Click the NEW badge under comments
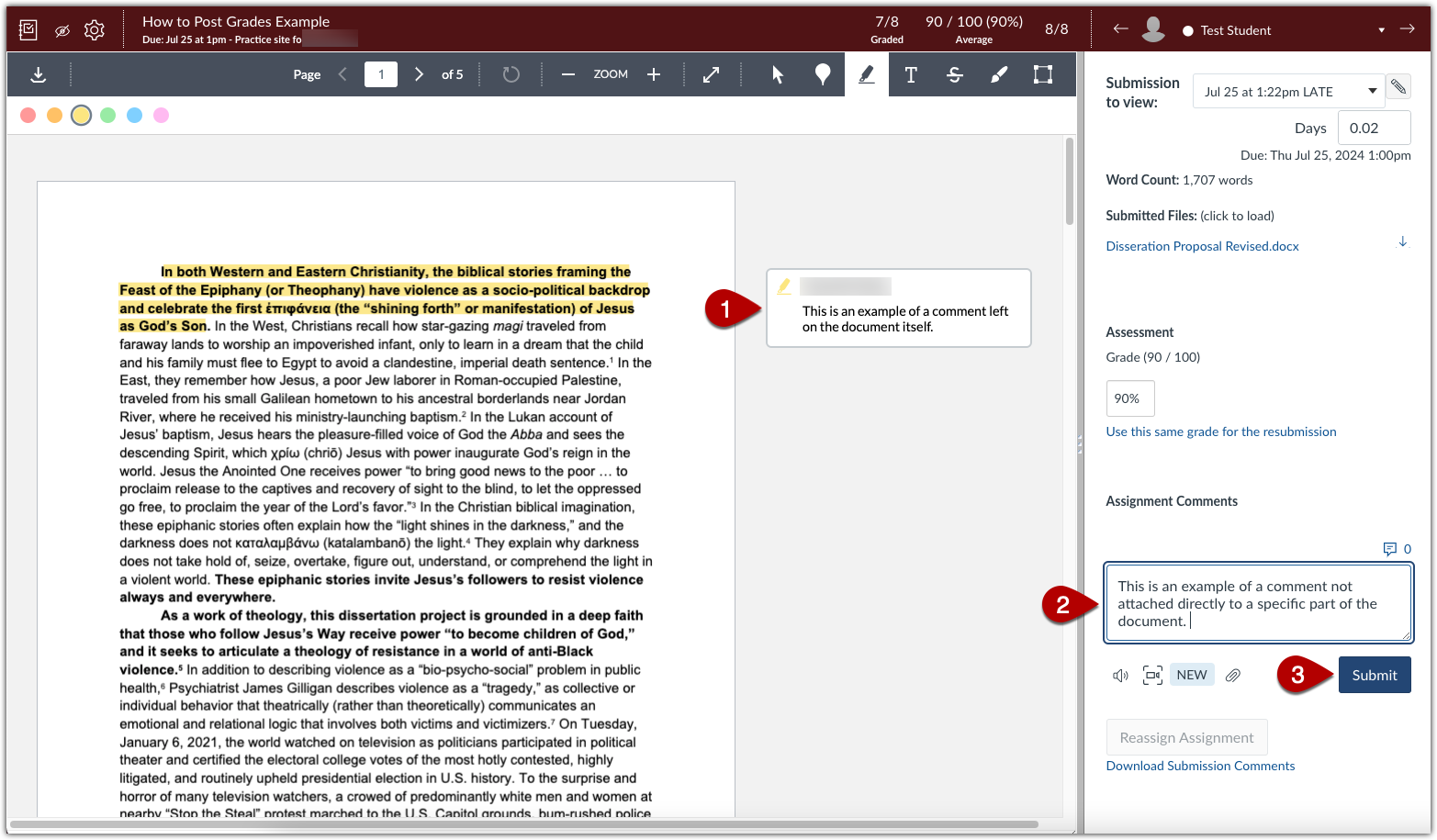The width and height of the screenshot is (1437, 840). pyautogui.click(x=1192, y=675)
